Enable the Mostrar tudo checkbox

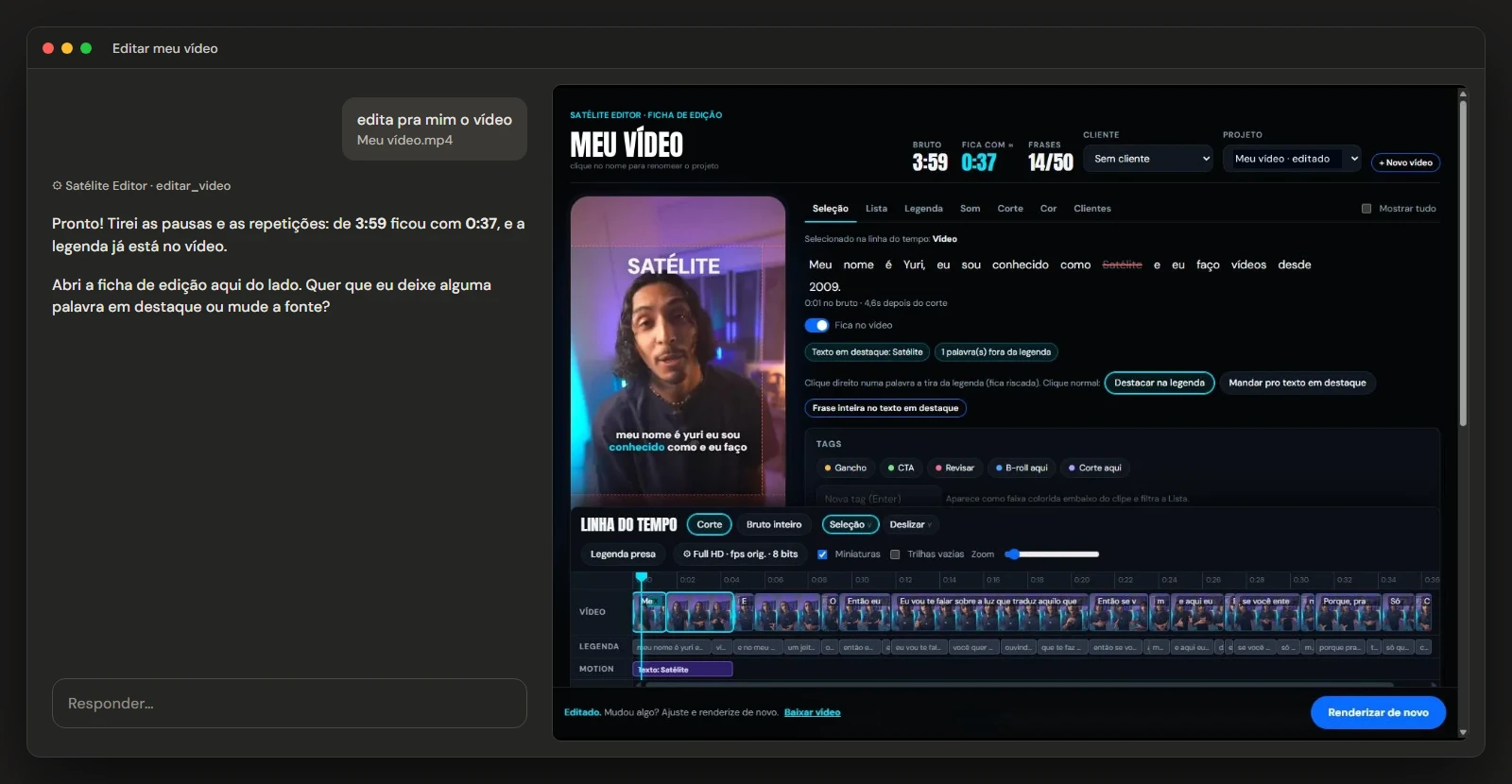(x=1366, y=209)
